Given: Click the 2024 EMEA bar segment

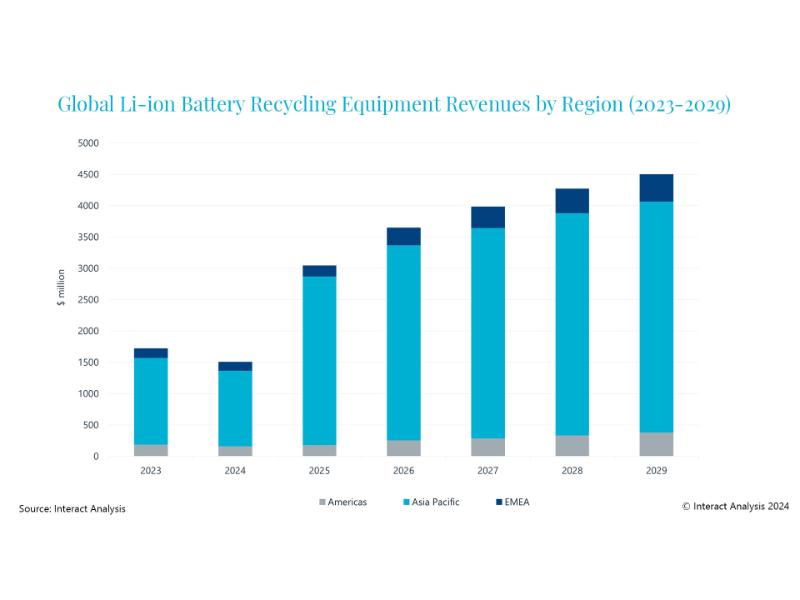Looking at the screenshot, I should [235, 366].
